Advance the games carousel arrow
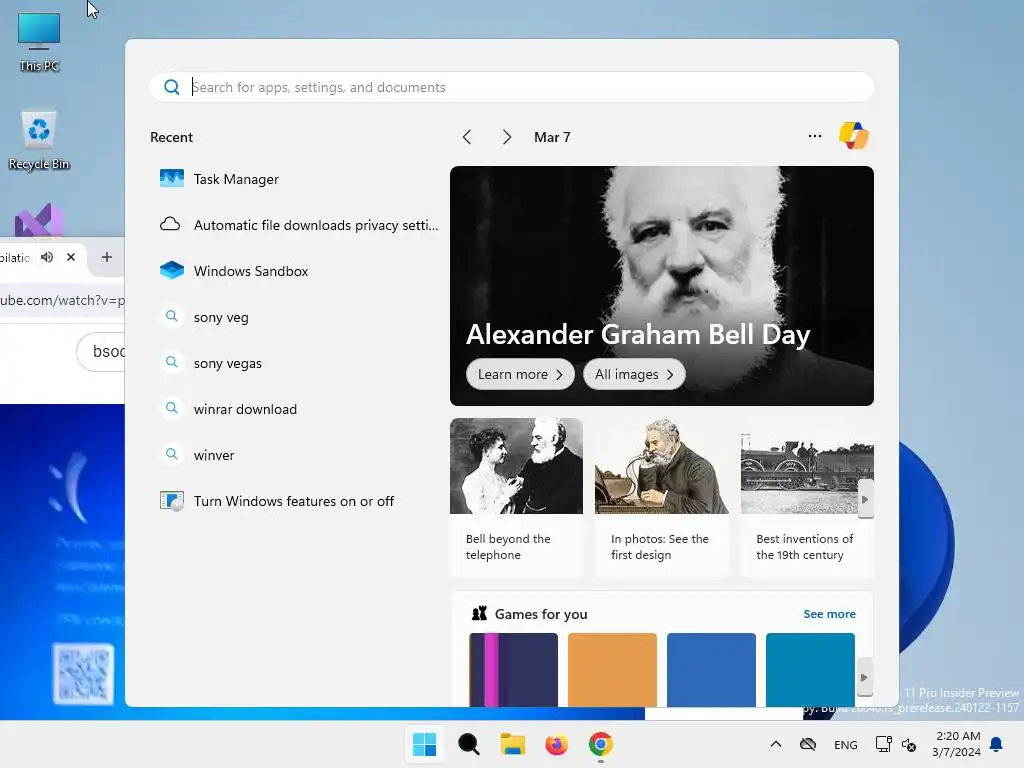Viewport: 1024px width, 768px height. pos(863,677)
